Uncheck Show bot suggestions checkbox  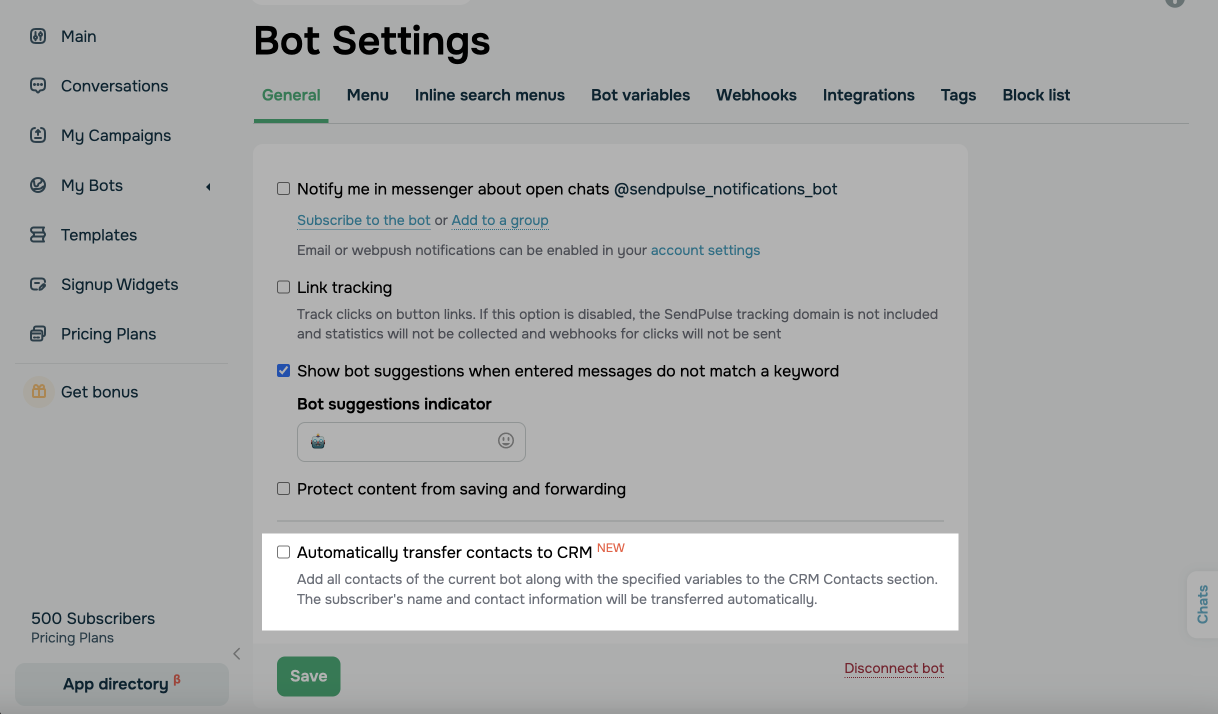tap(284, 371)
